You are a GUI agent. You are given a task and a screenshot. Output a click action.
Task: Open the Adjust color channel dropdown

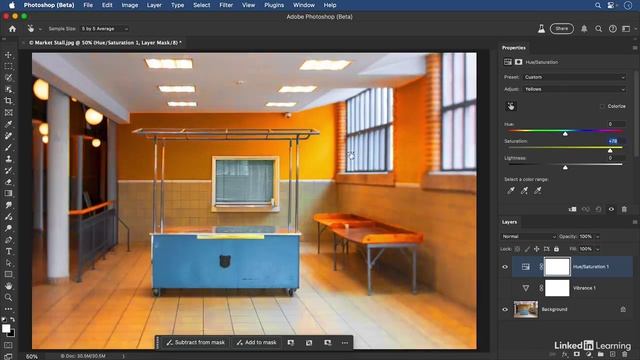pos(574,89)
